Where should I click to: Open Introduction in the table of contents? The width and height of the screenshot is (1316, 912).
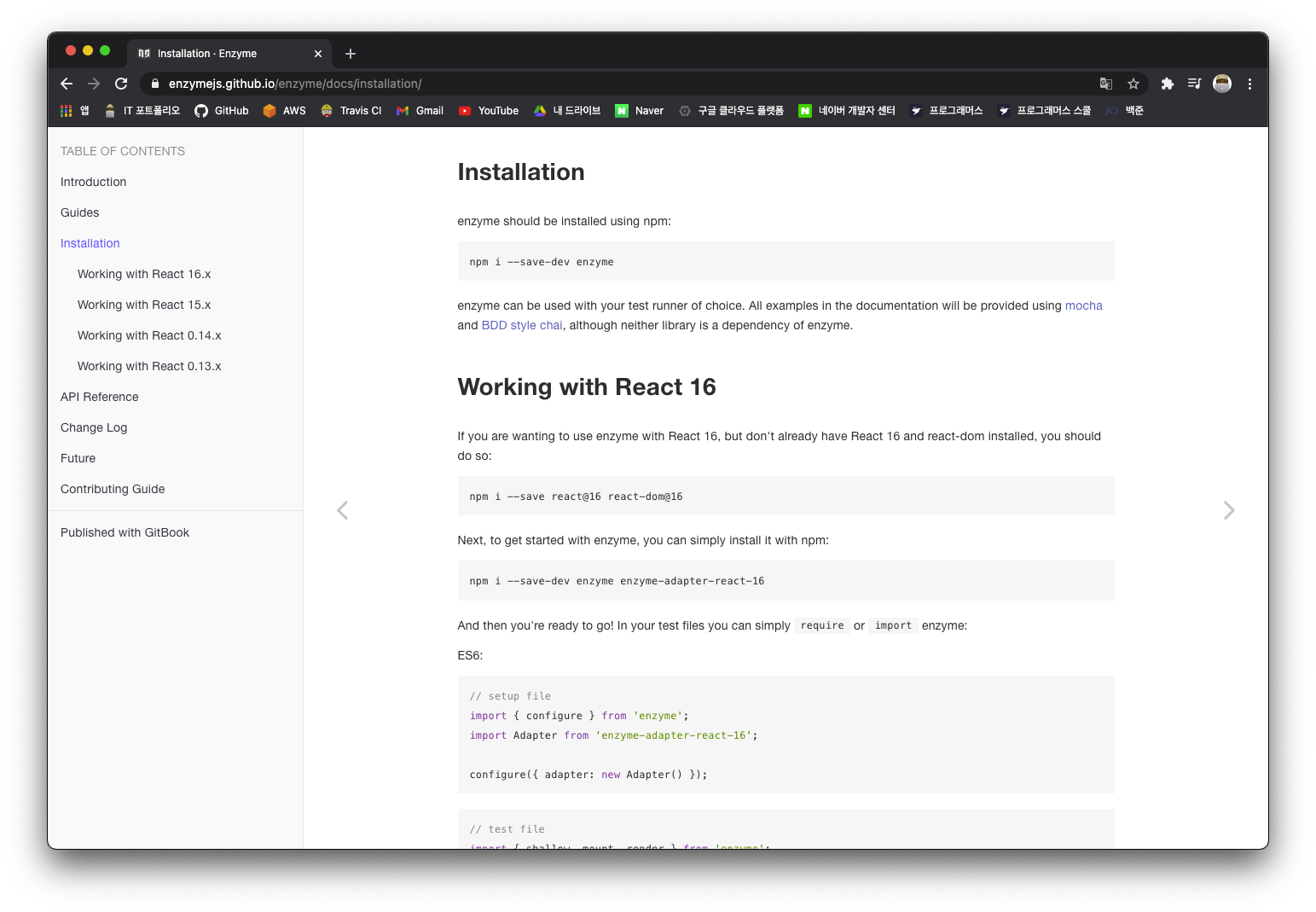[x=94, y=182]
